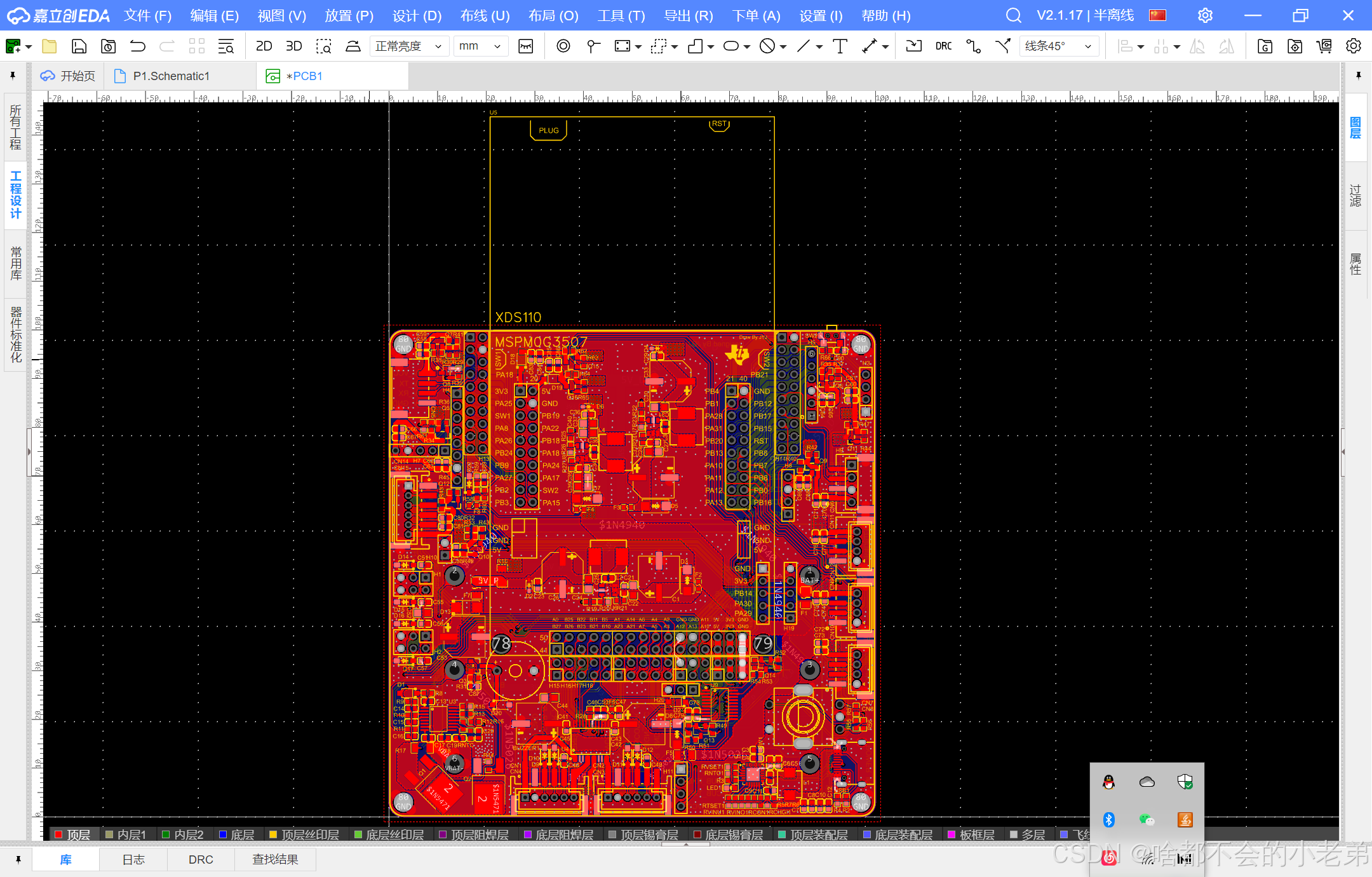Switch to 2D preview
The image size is (1372, 877).
(x=264, y=46)
